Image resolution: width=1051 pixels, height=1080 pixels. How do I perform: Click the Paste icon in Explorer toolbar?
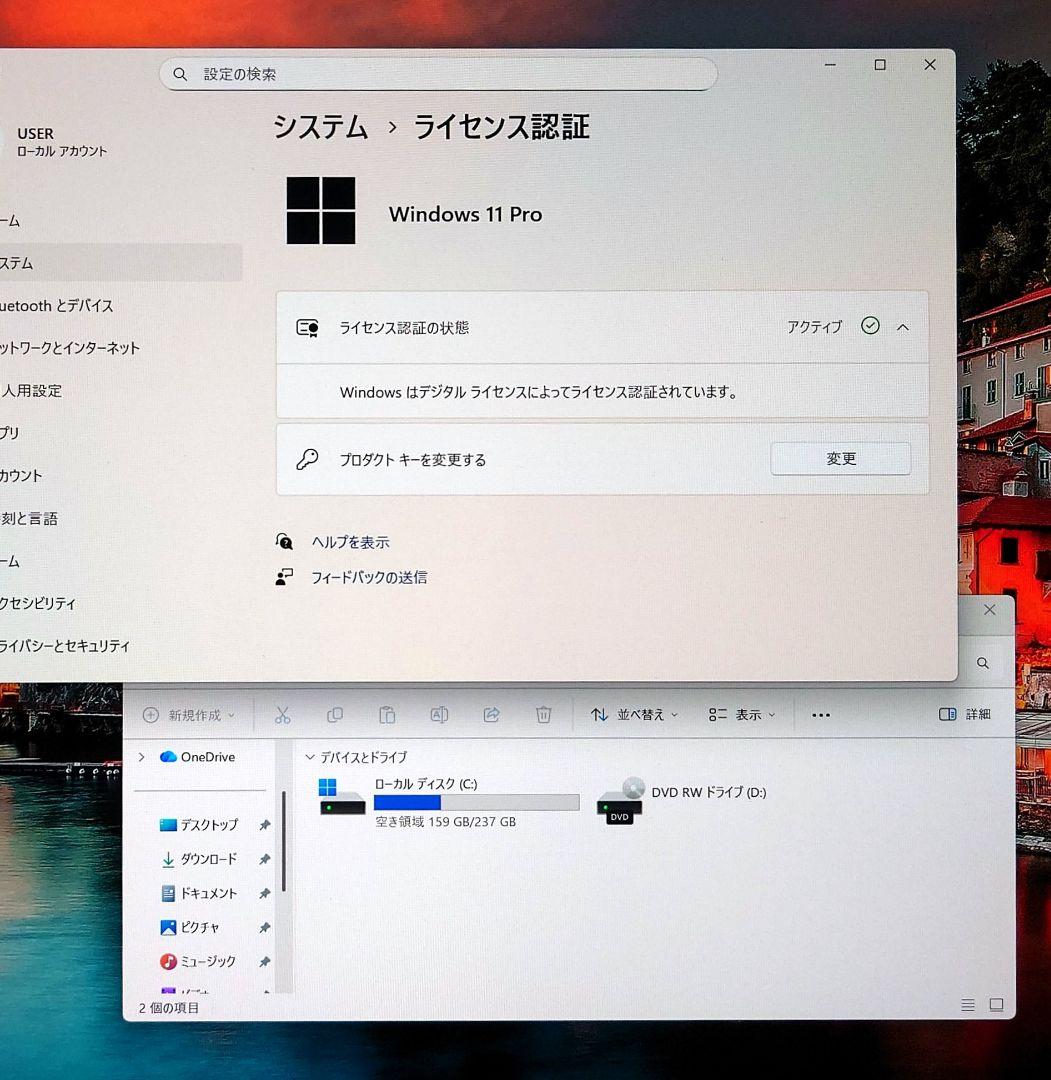point(387,714)
